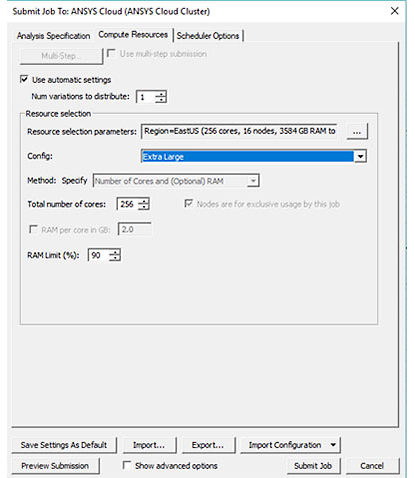Click the RAM Limit percent field

(x=98, y=255)
